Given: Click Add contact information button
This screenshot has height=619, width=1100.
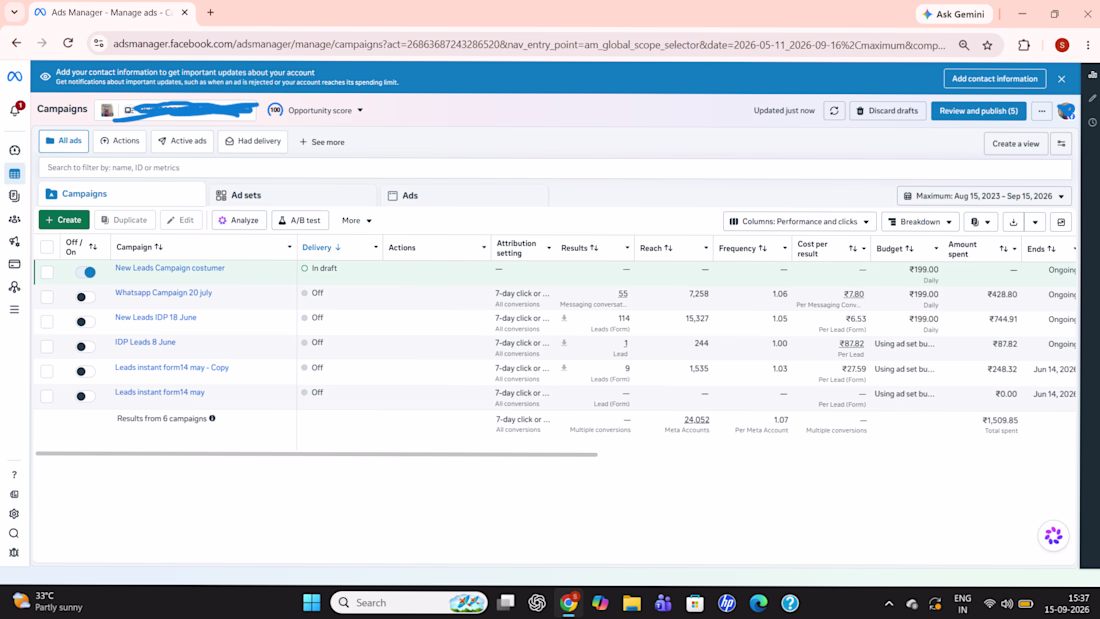Looking at the screenshot, I should (x=995, y=79).
